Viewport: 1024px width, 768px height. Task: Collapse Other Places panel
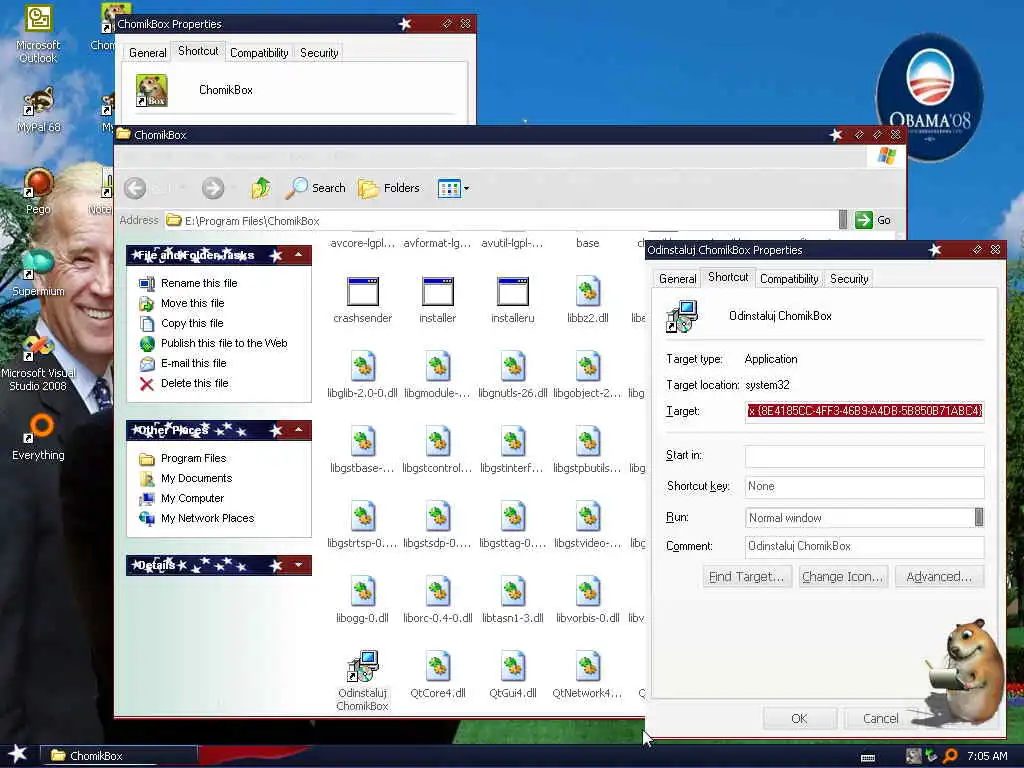(298, 430)
